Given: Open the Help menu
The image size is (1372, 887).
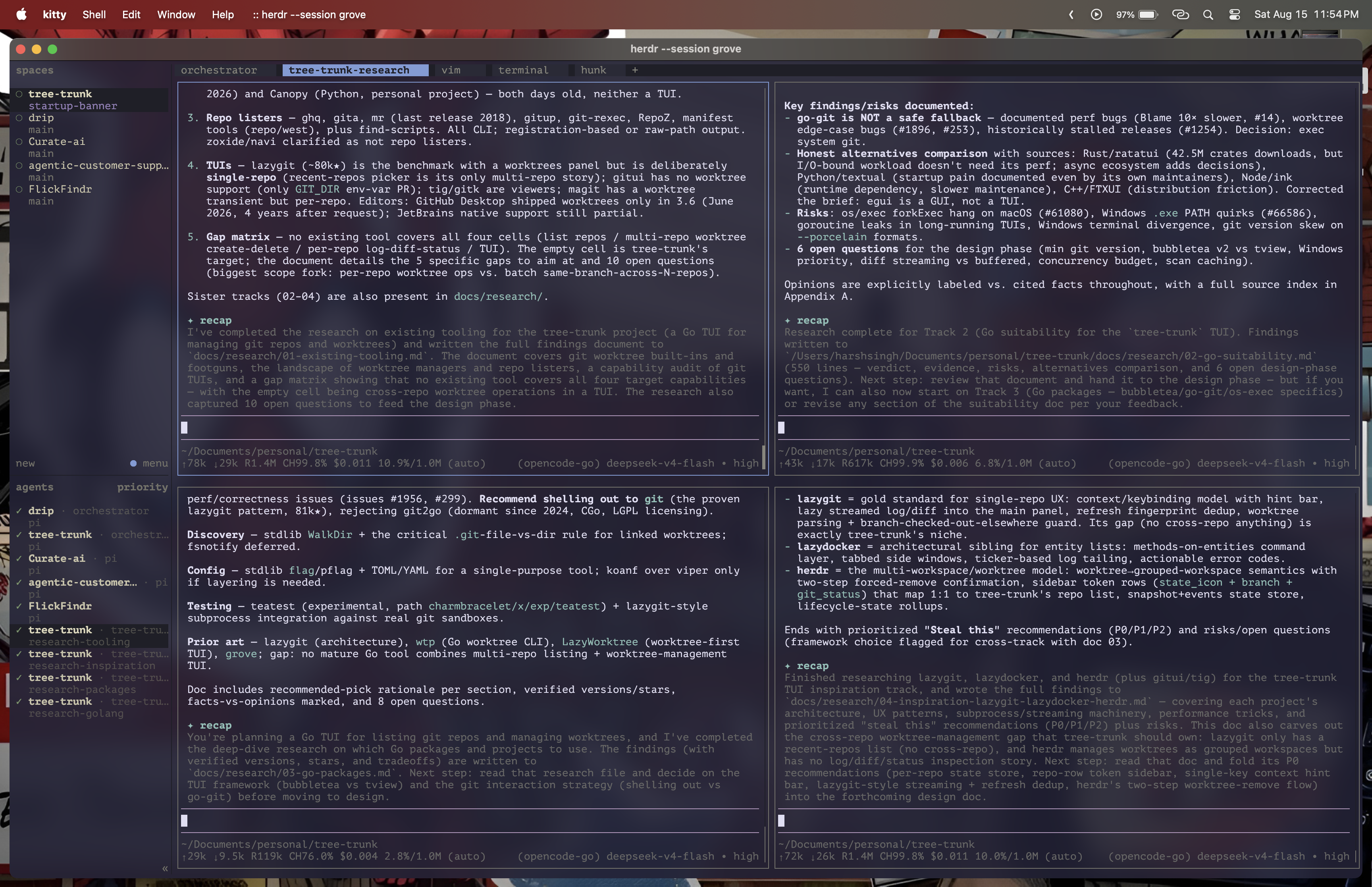Looking at the screenshot, I should (x=223, y=14).
